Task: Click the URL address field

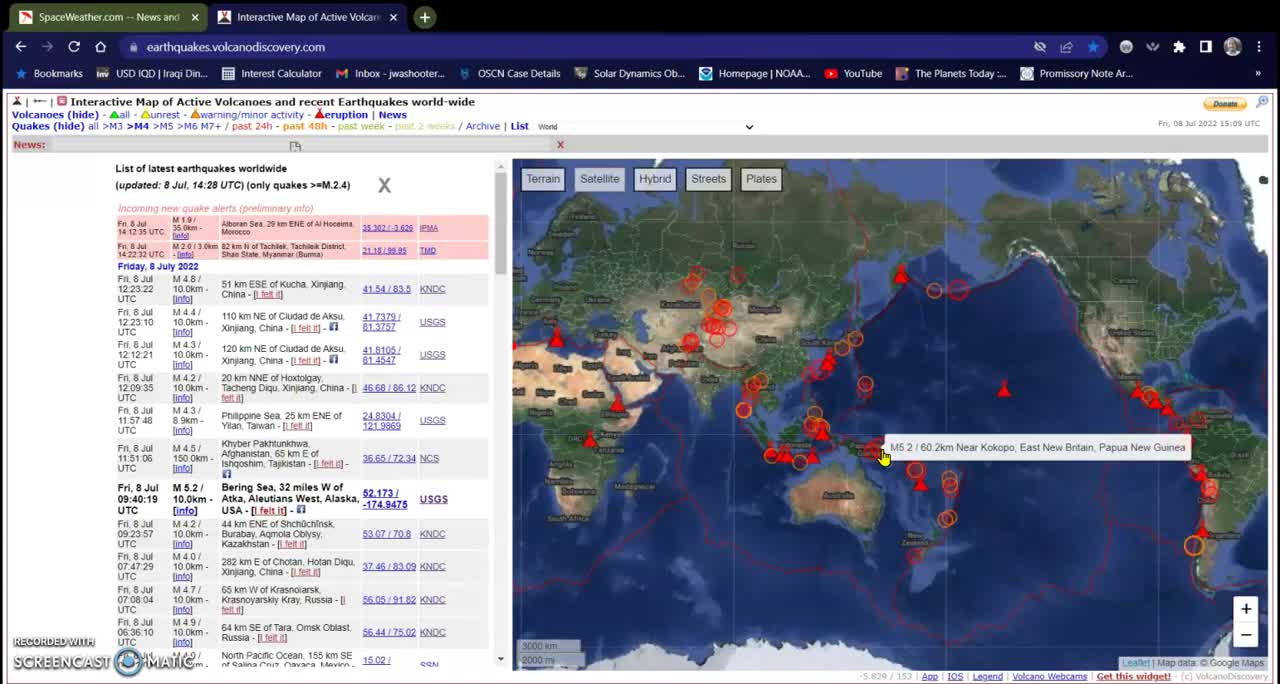Action: tap(580, 47)
